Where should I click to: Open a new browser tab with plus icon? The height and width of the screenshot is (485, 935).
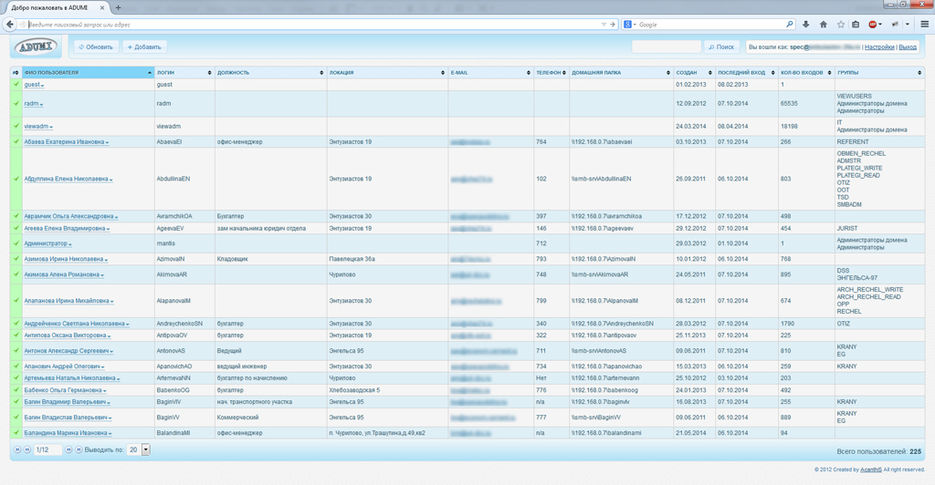click(118, 8)
